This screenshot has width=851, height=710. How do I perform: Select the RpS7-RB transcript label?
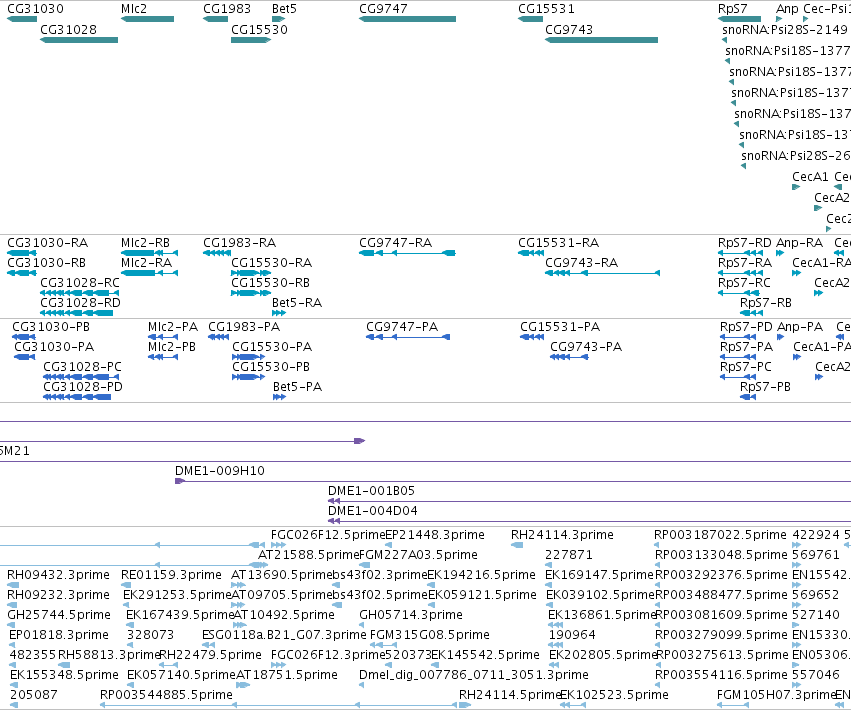(x=766, y=303)
